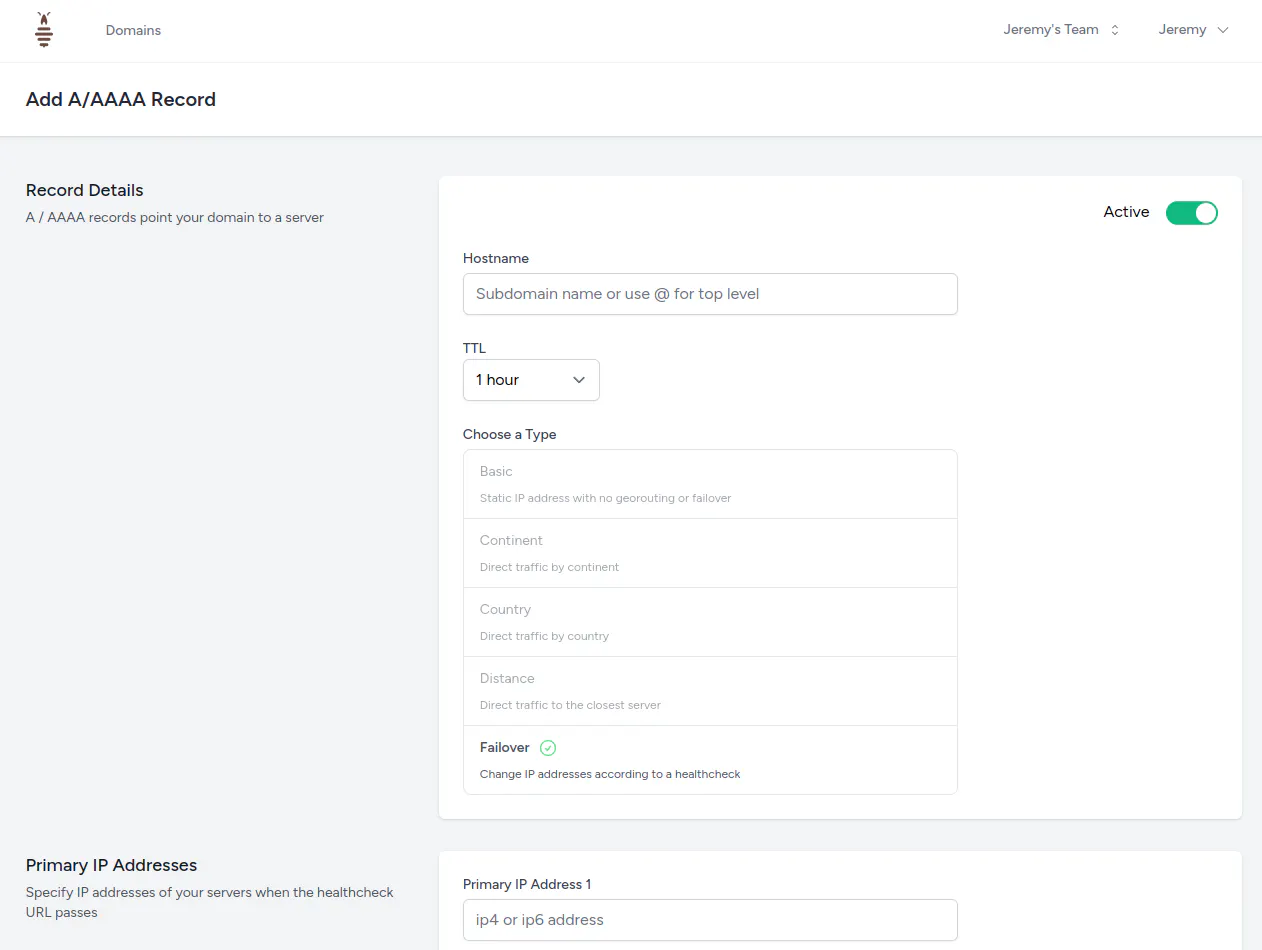Open the TTL 1 hour dropdown
The height and width of the screenshot is (950, 1262).
pyautogui.click(x=531, y=380)
